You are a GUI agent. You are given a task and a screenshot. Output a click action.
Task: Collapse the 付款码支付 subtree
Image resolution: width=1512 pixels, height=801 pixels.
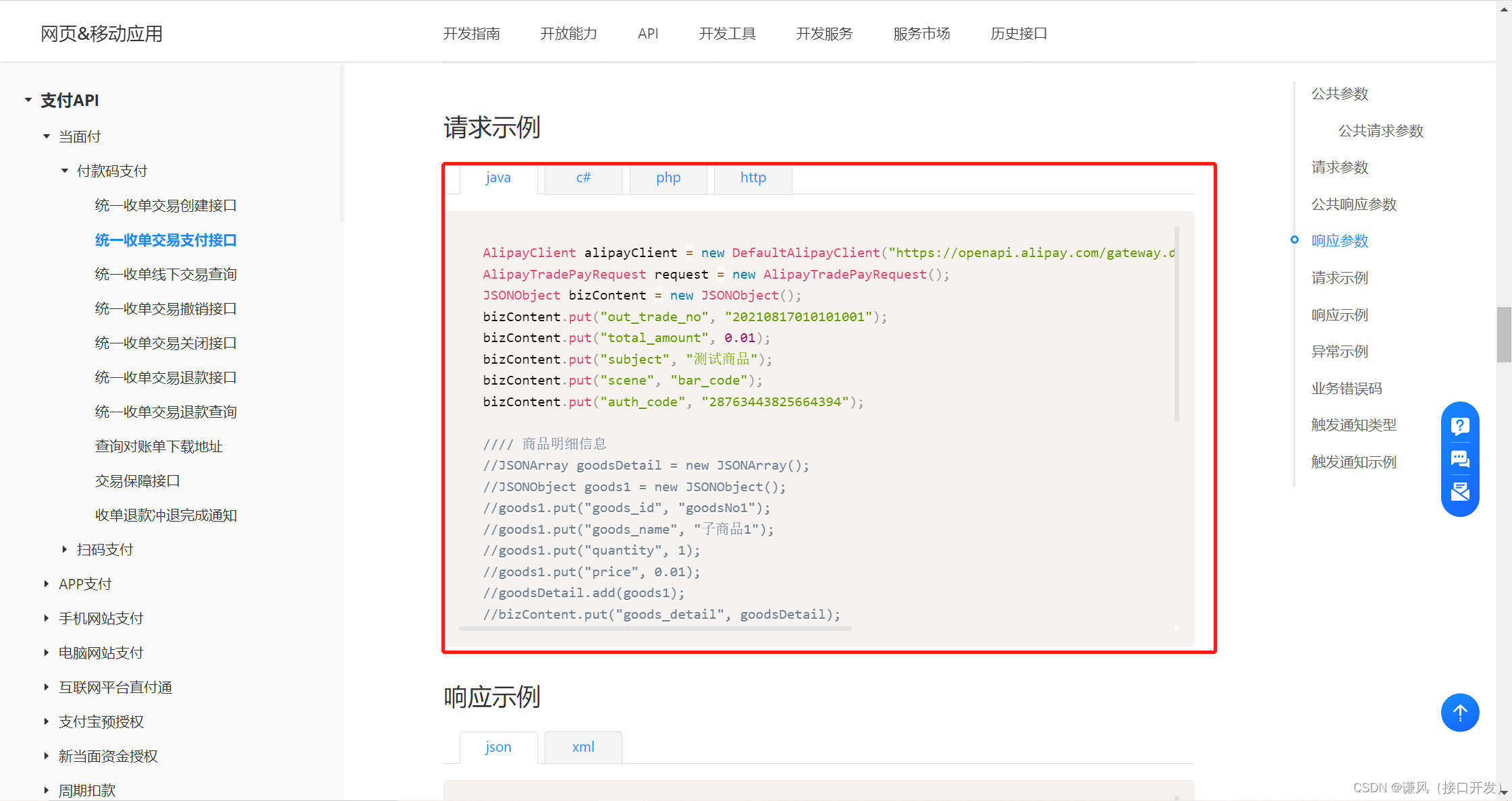(65, 171)
